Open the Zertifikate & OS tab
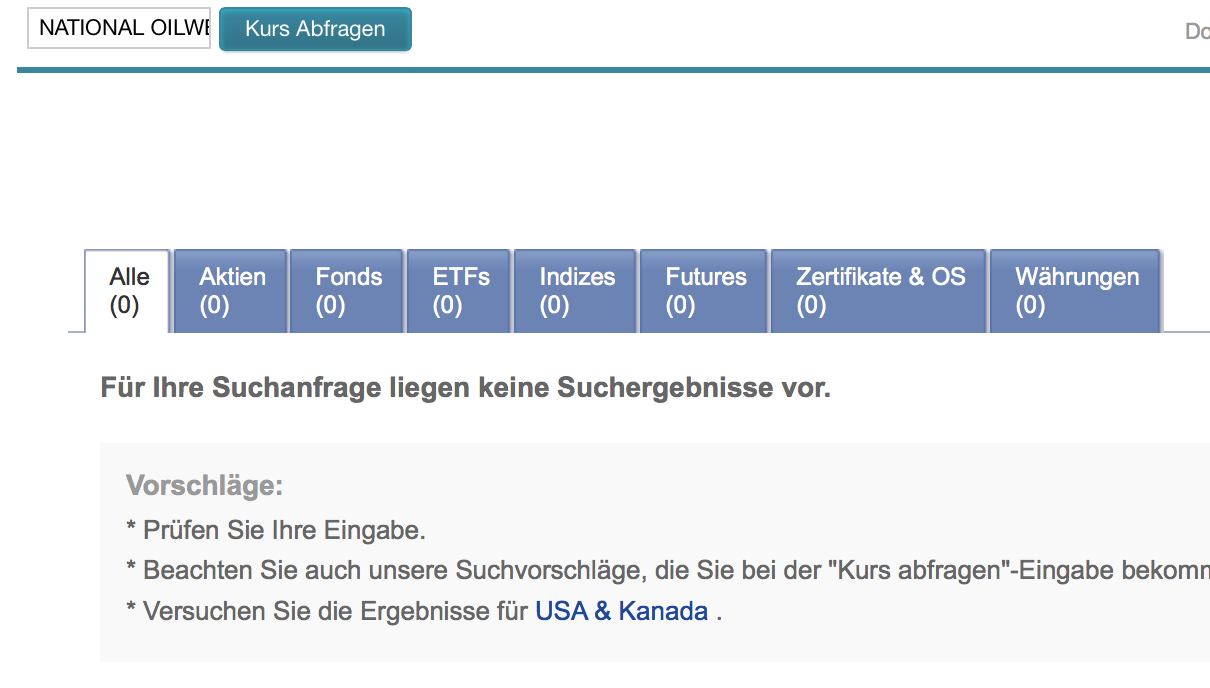1210x688 pixels. [880, 291]
